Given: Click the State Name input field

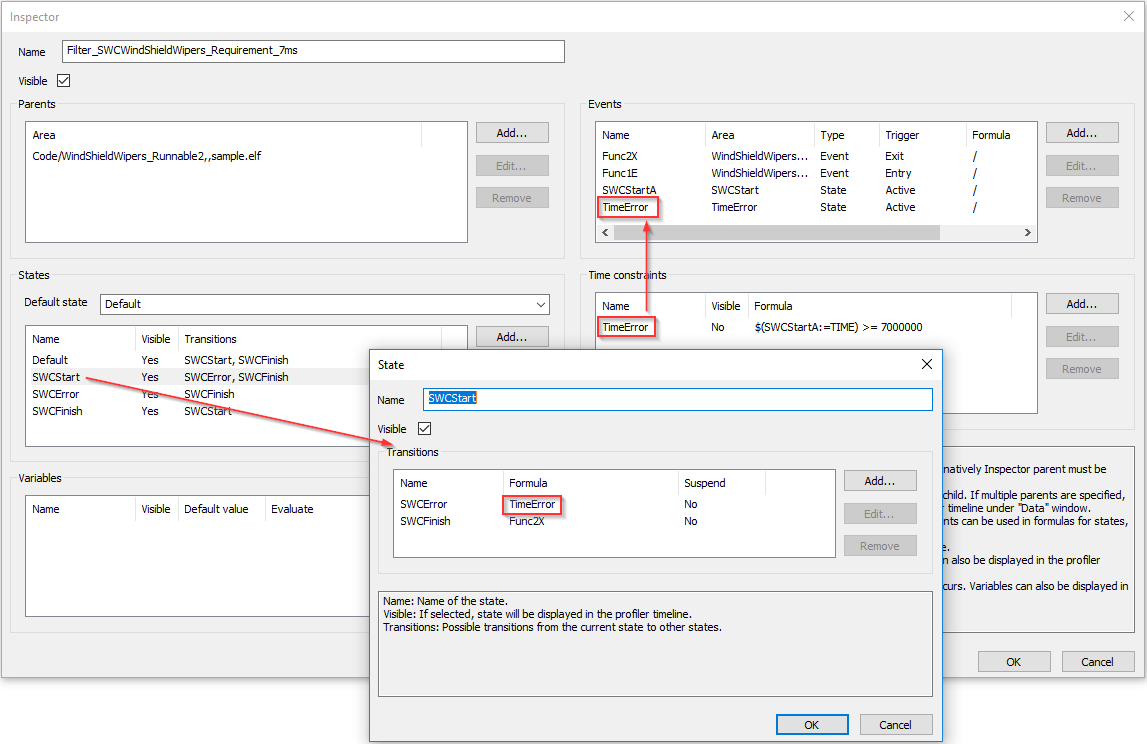Looking at the screenshot, I should click(678, 399).
